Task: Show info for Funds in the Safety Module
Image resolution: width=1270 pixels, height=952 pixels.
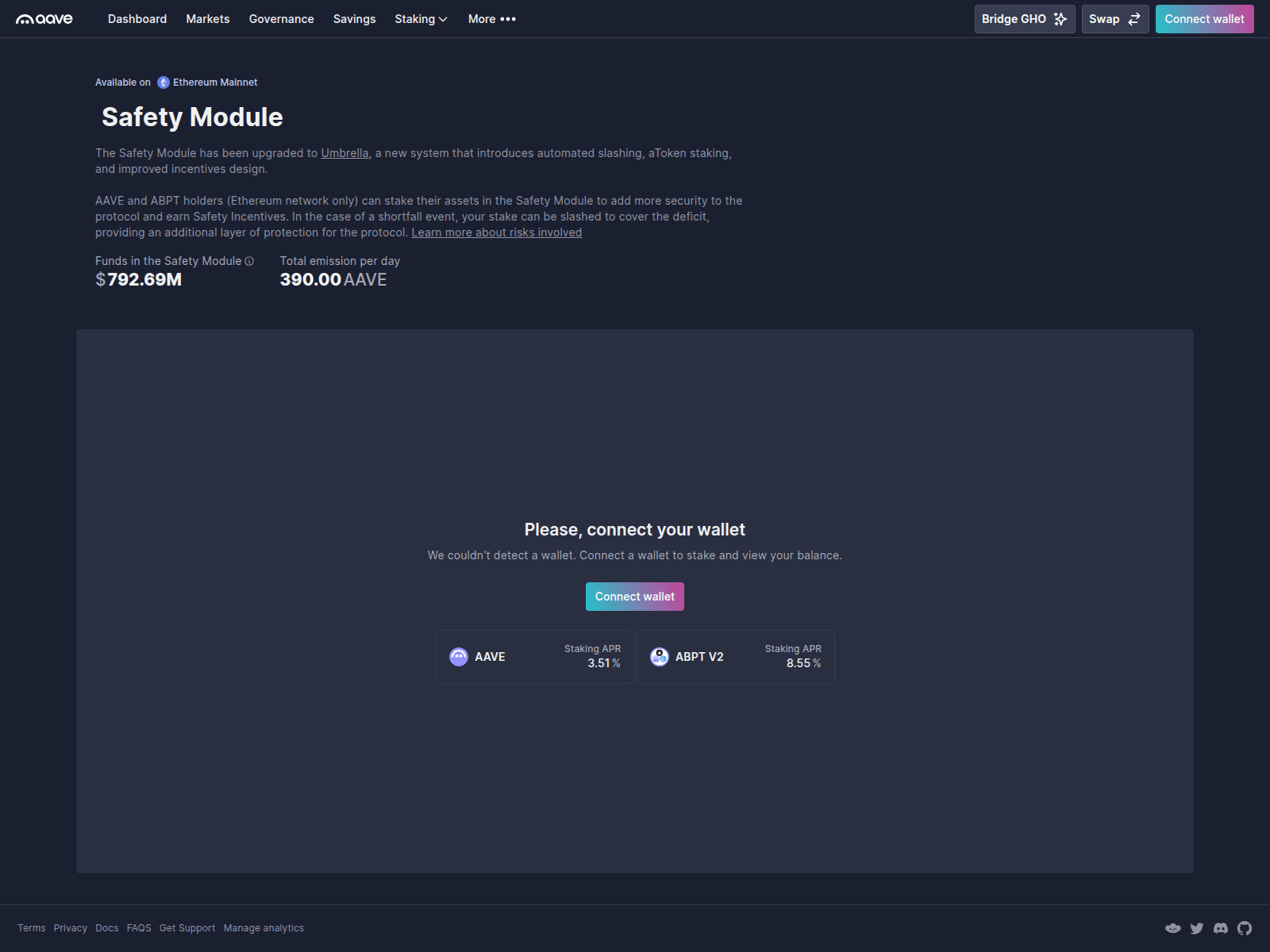Action: click(249, 261)
